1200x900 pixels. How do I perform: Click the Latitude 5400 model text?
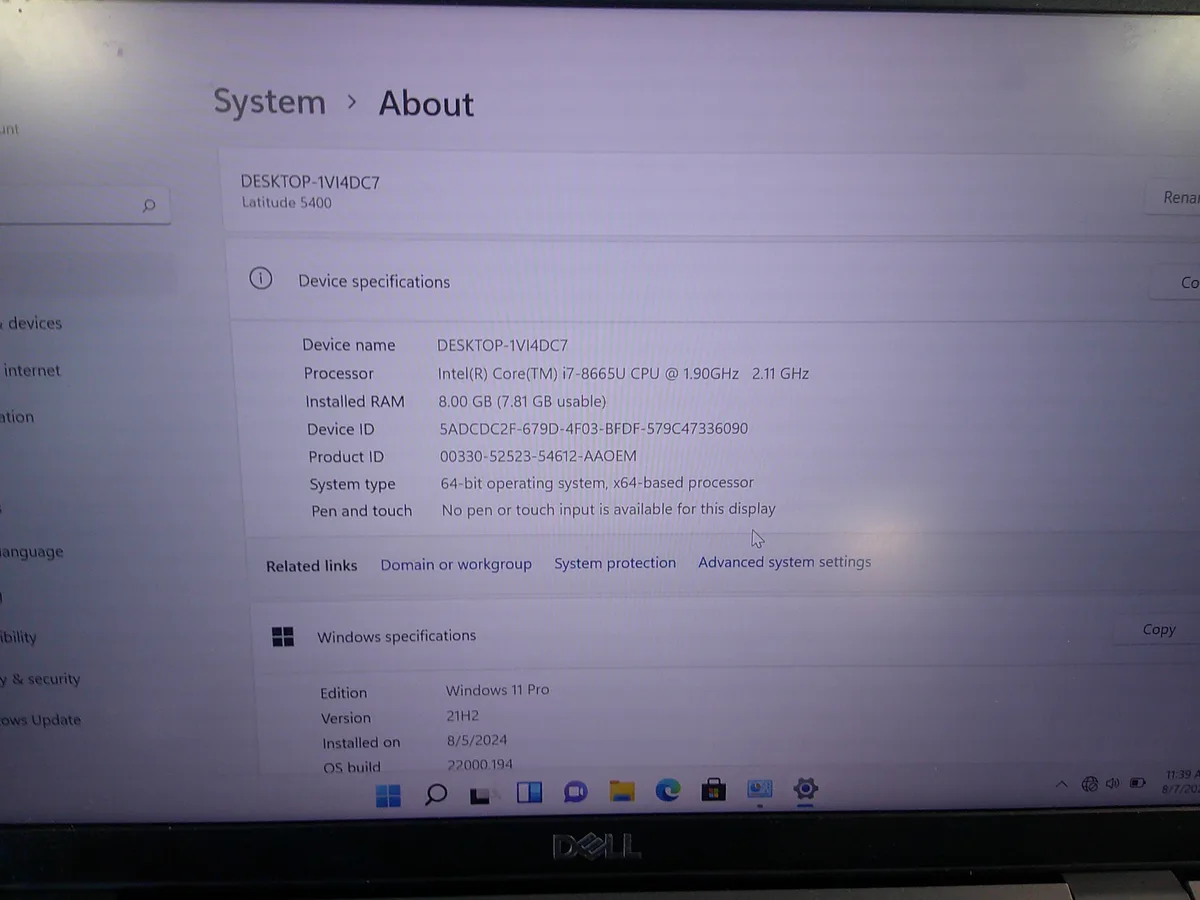(286, 202)
